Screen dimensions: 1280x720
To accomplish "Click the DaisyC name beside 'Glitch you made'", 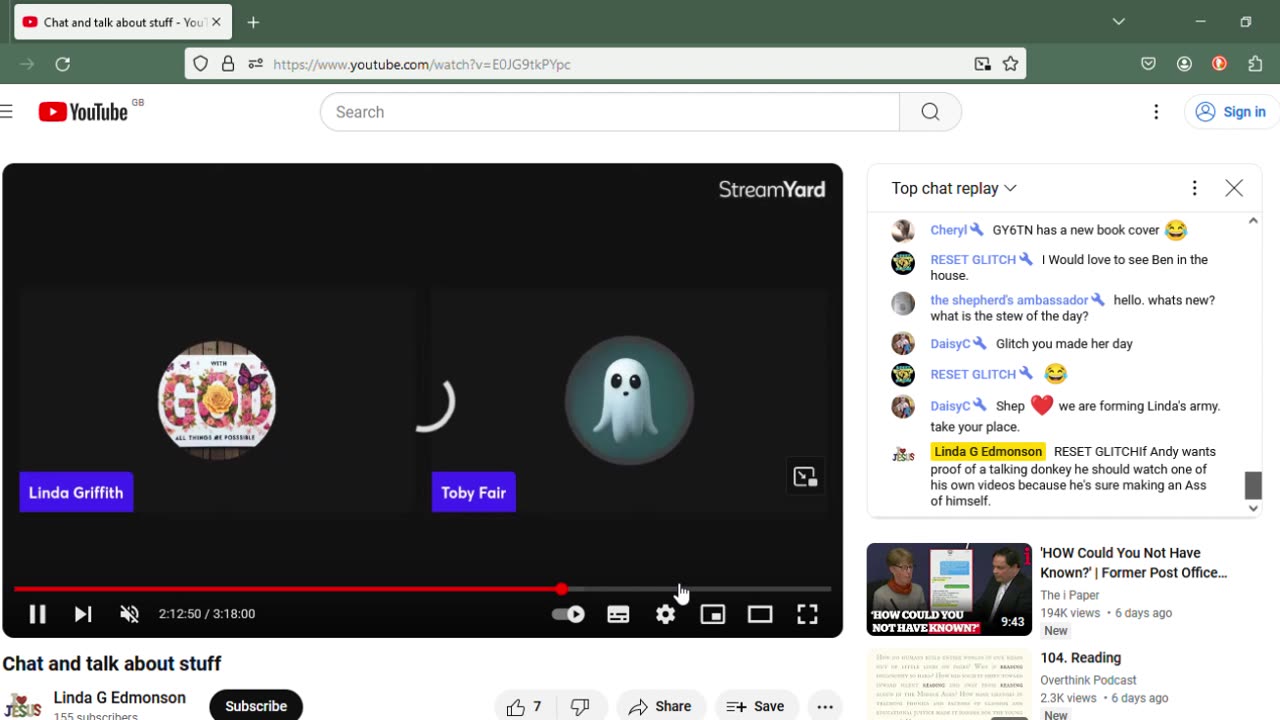I will (950, 344).
